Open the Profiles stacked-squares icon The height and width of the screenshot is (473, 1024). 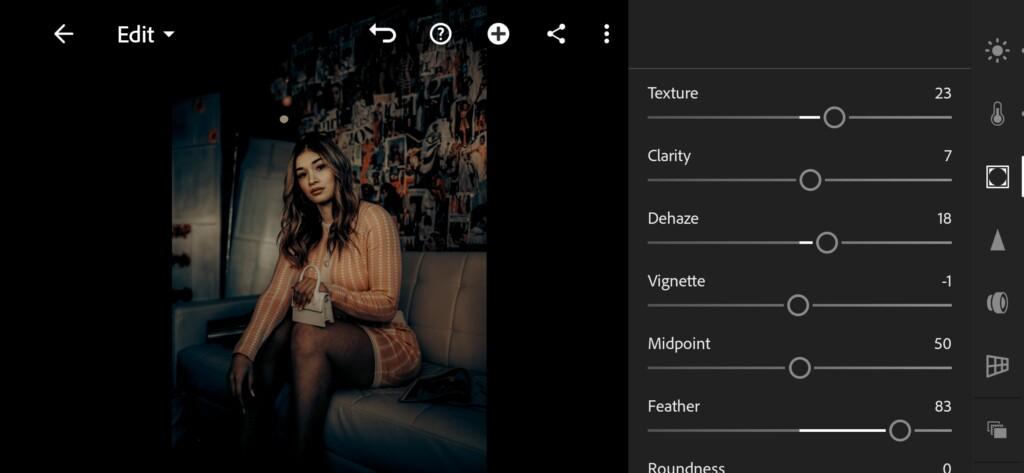997,429
